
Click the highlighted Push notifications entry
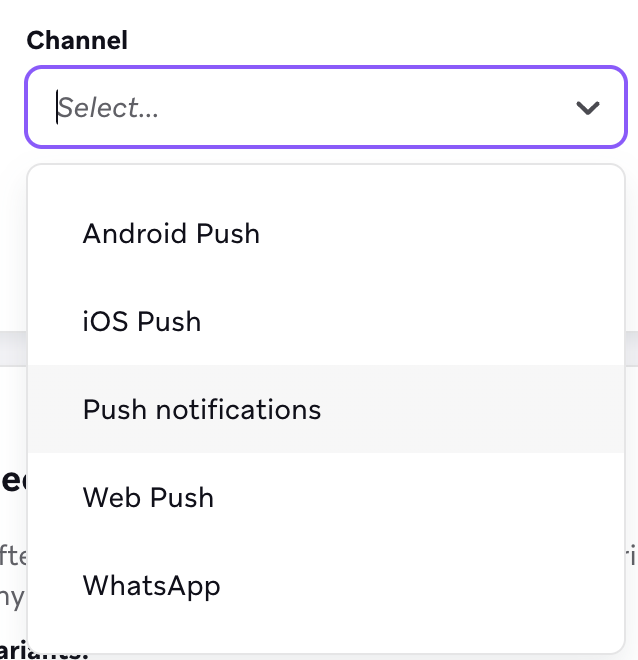(202, 410)
